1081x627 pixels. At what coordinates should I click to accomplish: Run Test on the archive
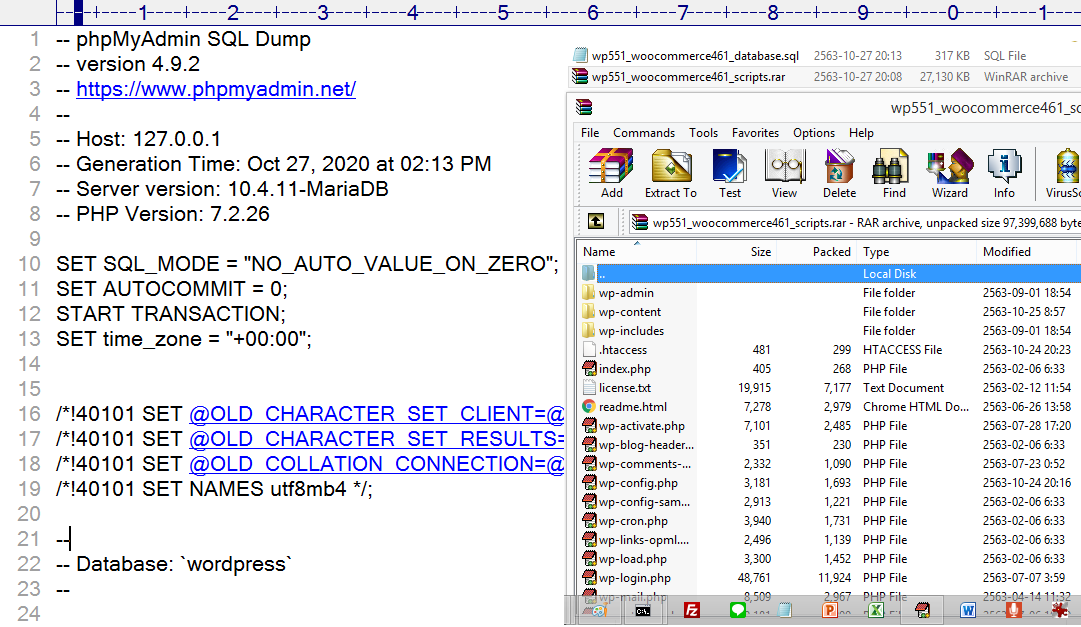tap(730, 173)
